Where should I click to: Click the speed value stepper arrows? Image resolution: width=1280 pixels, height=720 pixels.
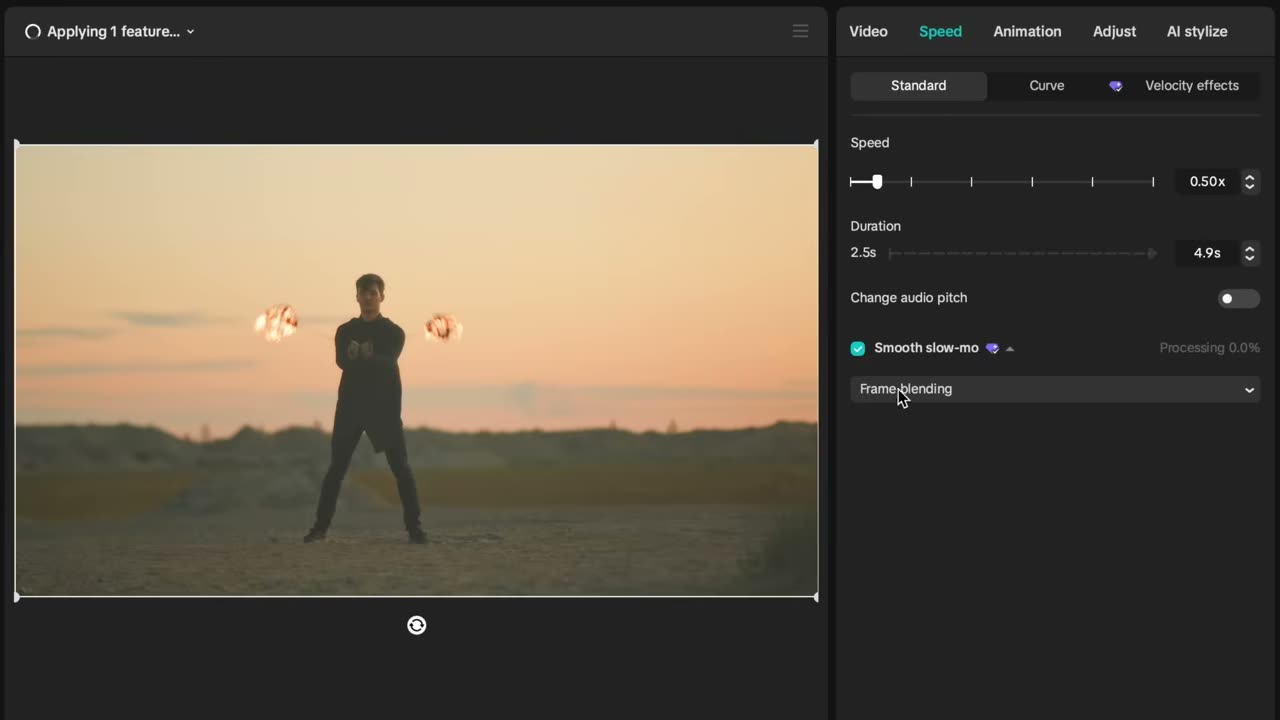(1249, 182)
